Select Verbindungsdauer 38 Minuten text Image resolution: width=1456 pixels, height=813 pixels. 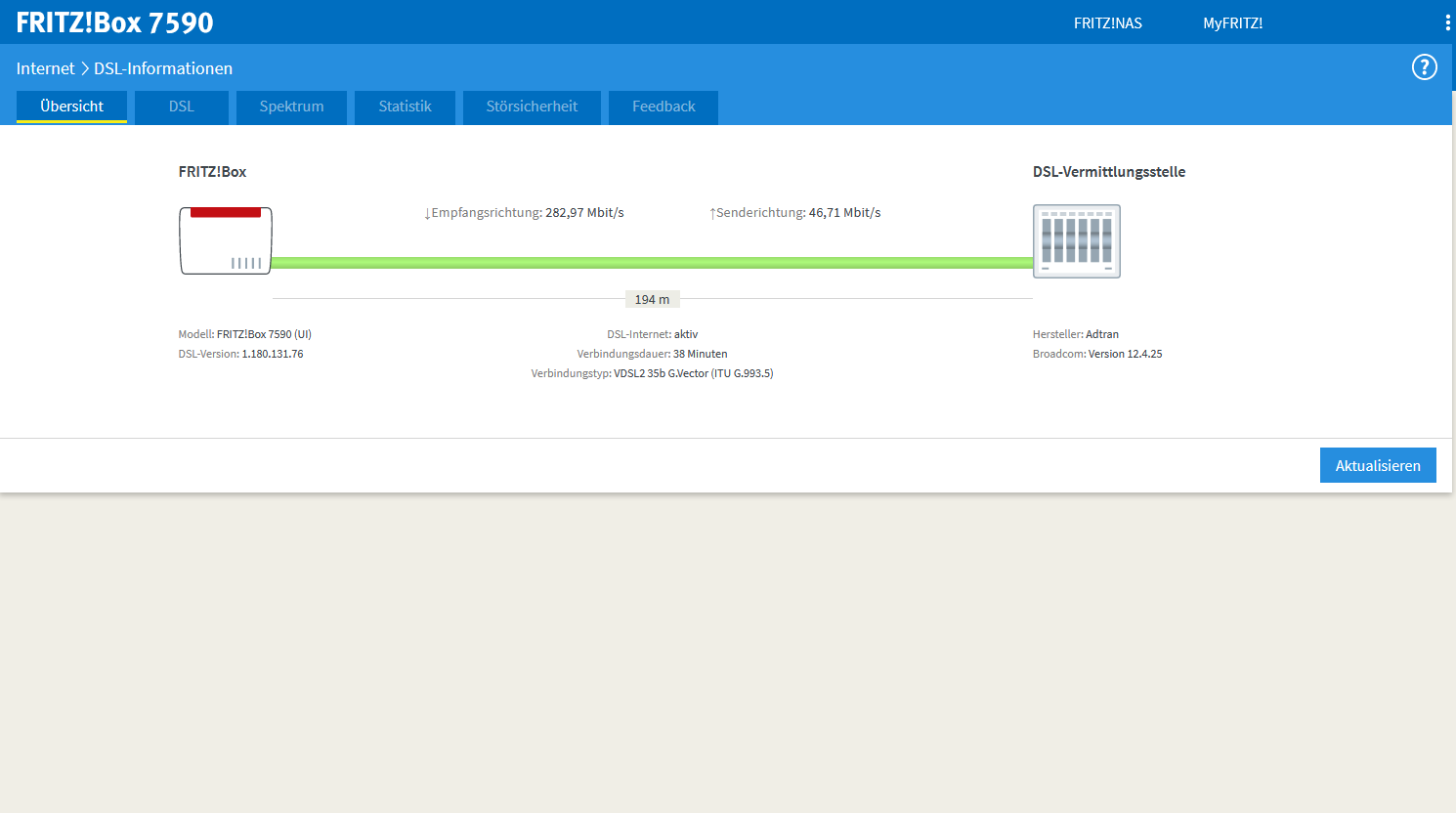coord(652,354)
